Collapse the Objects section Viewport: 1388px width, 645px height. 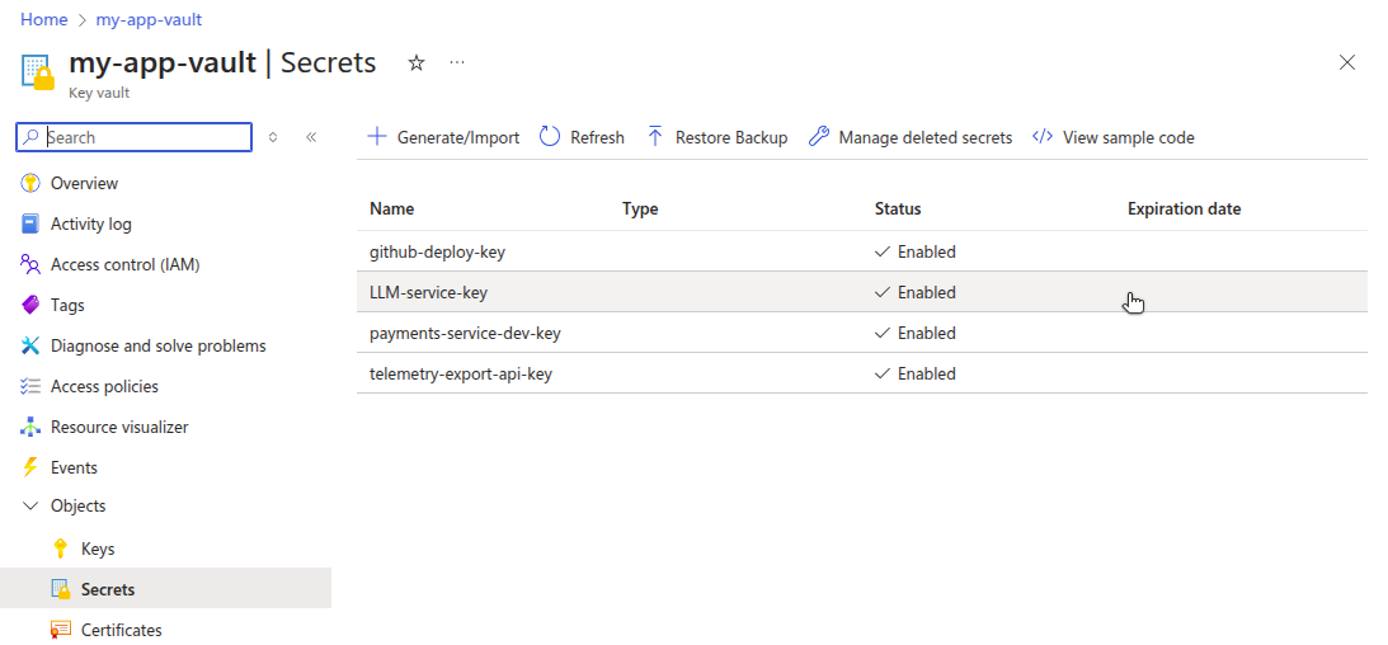pyautogui.click(x=29, y=506)
